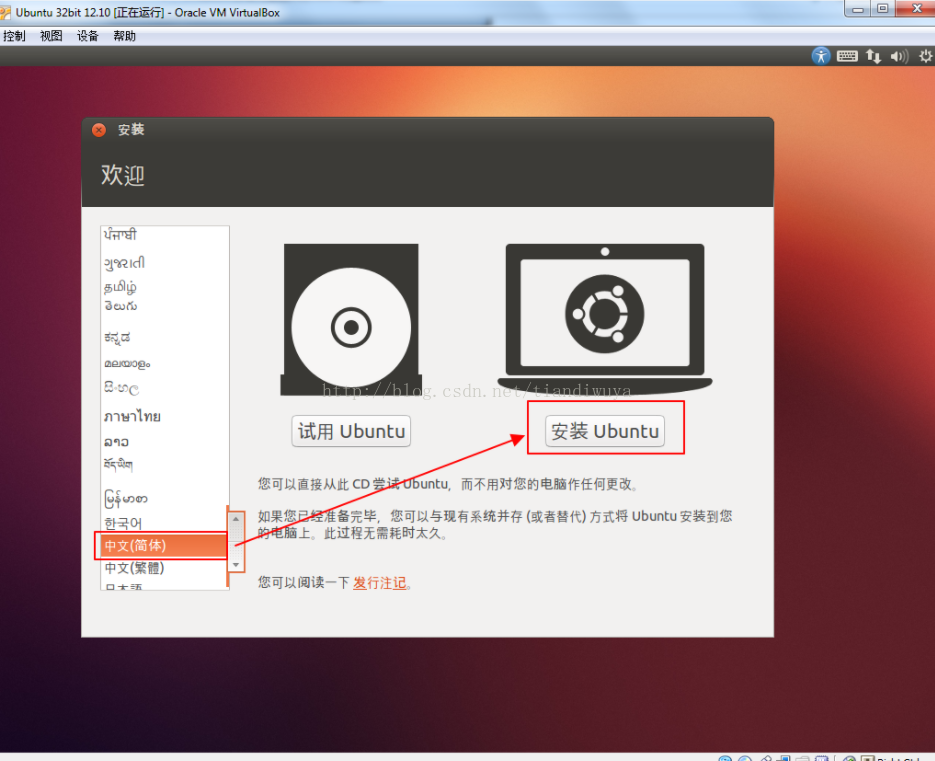Open the 控制 menu

pos(14,36)
